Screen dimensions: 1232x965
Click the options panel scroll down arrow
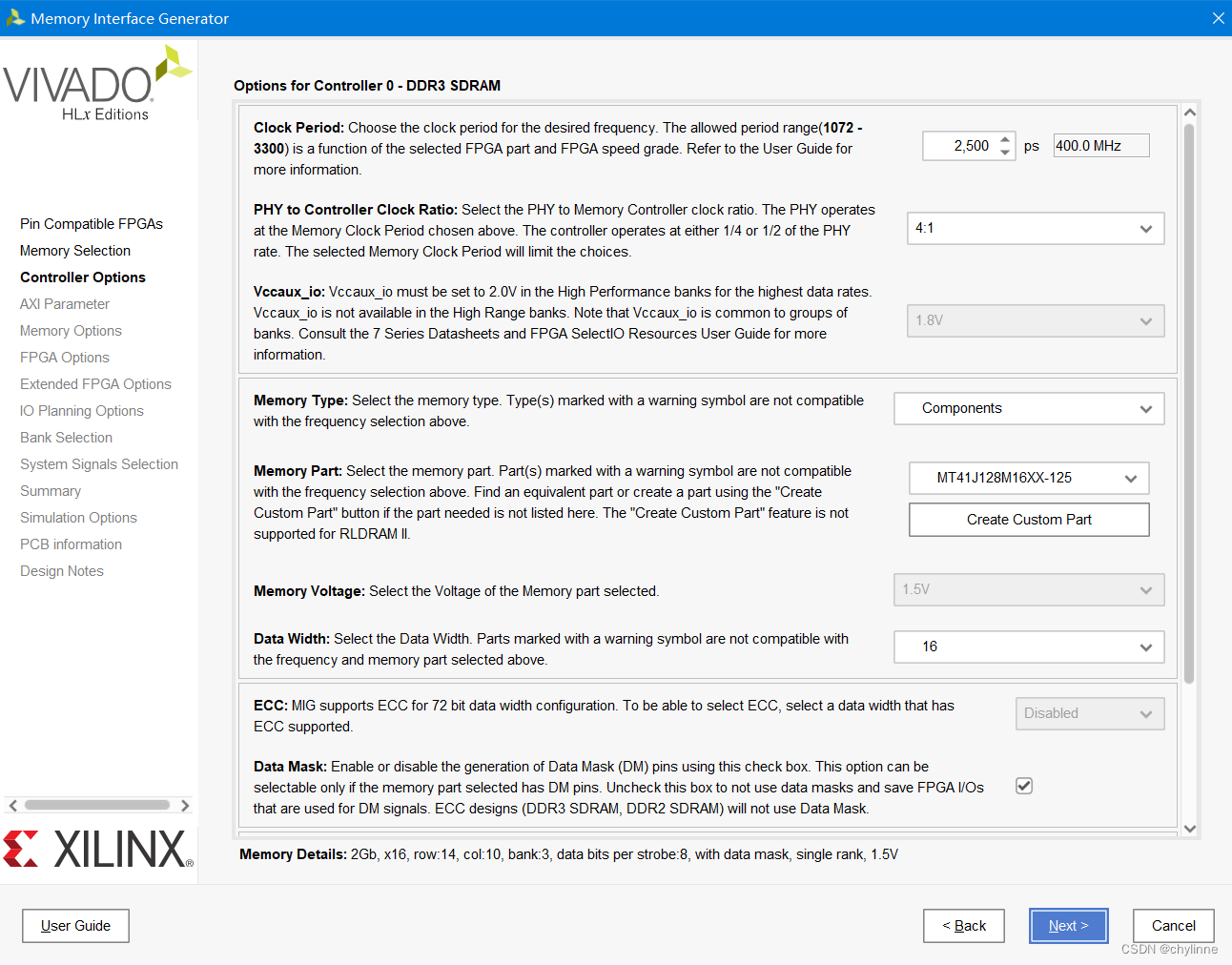(1189, 829)
